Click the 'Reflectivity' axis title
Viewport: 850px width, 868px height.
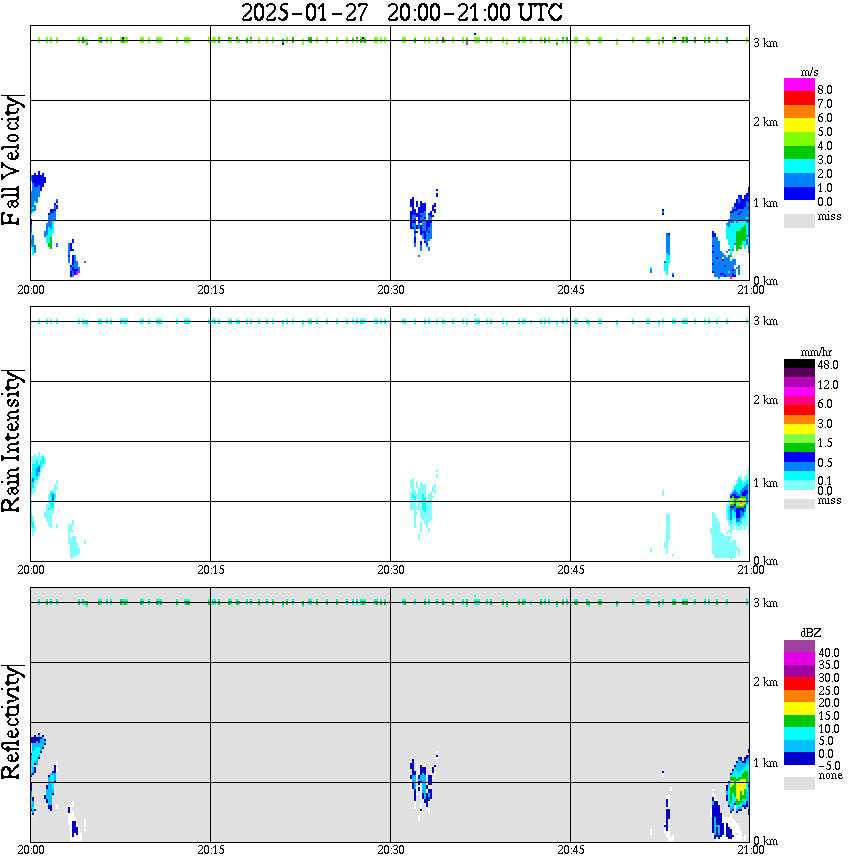[x=11, y=722]
